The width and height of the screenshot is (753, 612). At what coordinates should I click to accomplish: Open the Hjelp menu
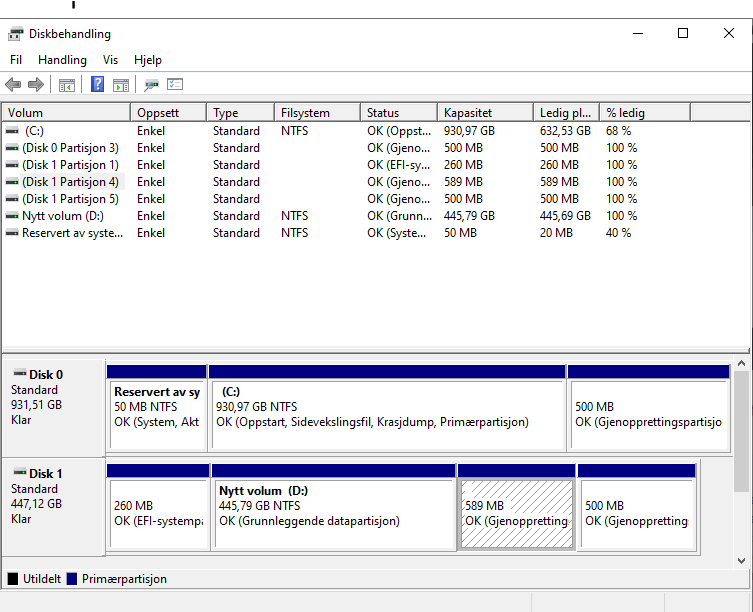coord(148,60)
